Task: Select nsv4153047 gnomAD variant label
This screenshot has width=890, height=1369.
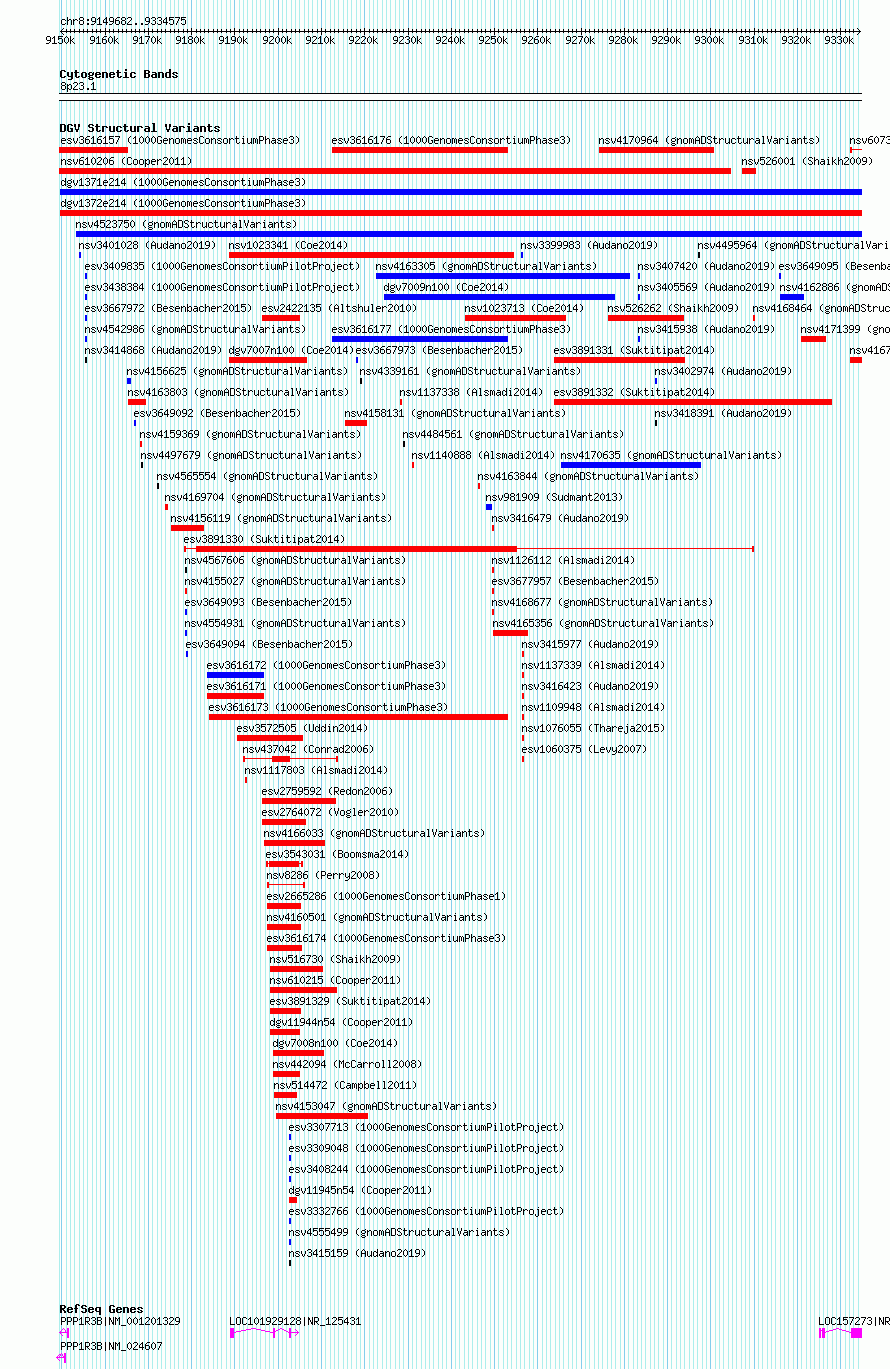Action: [386, 1106]
